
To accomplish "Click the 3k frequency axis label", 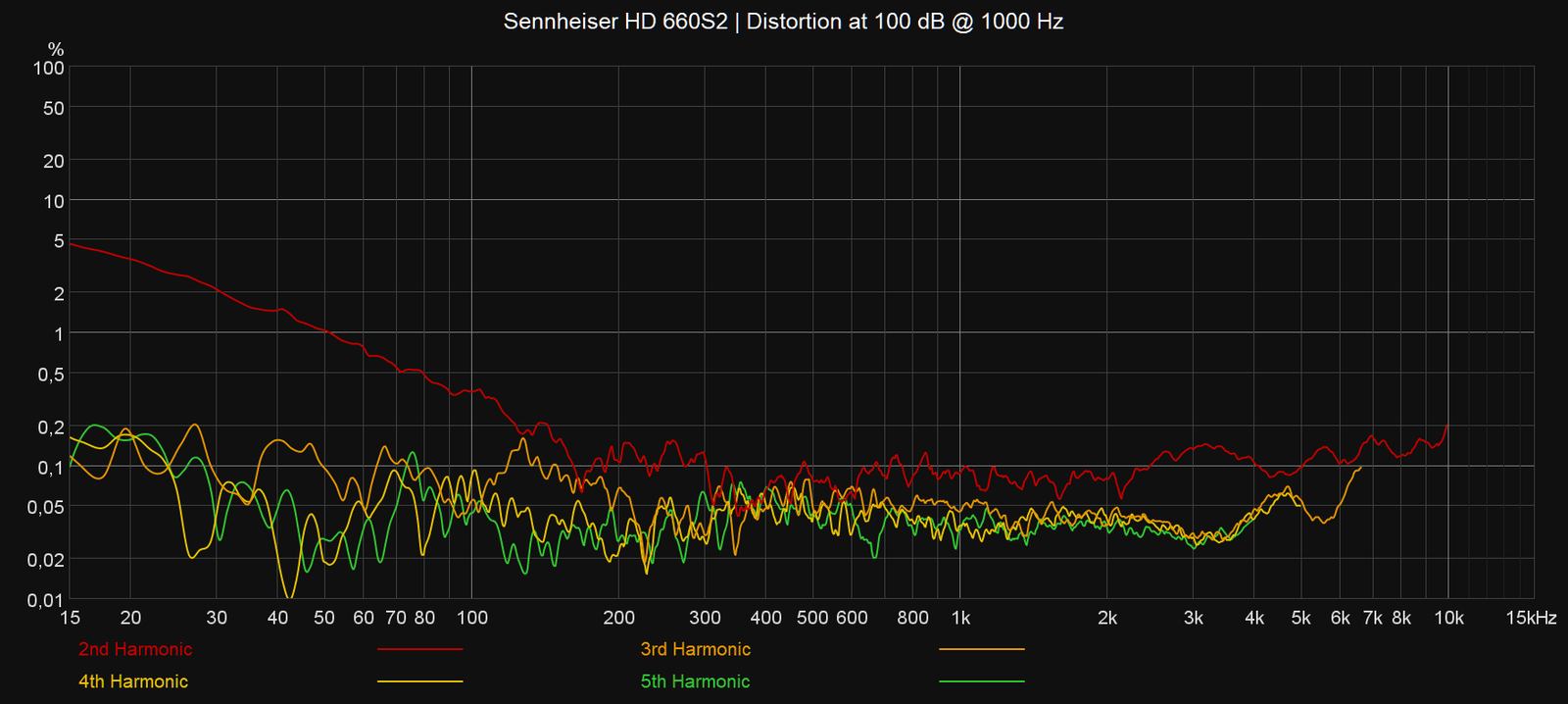I will point(1194,618).
